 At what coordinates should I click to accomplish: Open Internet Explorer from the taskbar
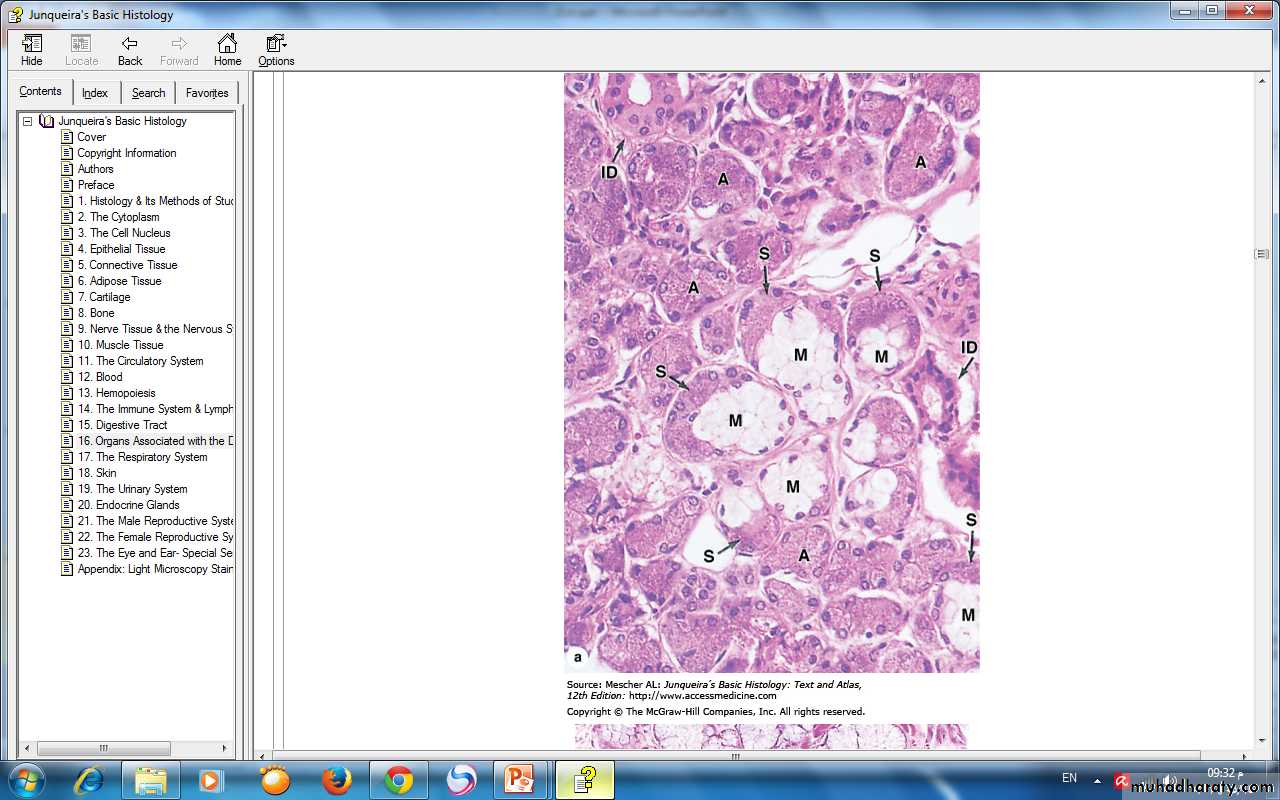[x=89, y=780]
